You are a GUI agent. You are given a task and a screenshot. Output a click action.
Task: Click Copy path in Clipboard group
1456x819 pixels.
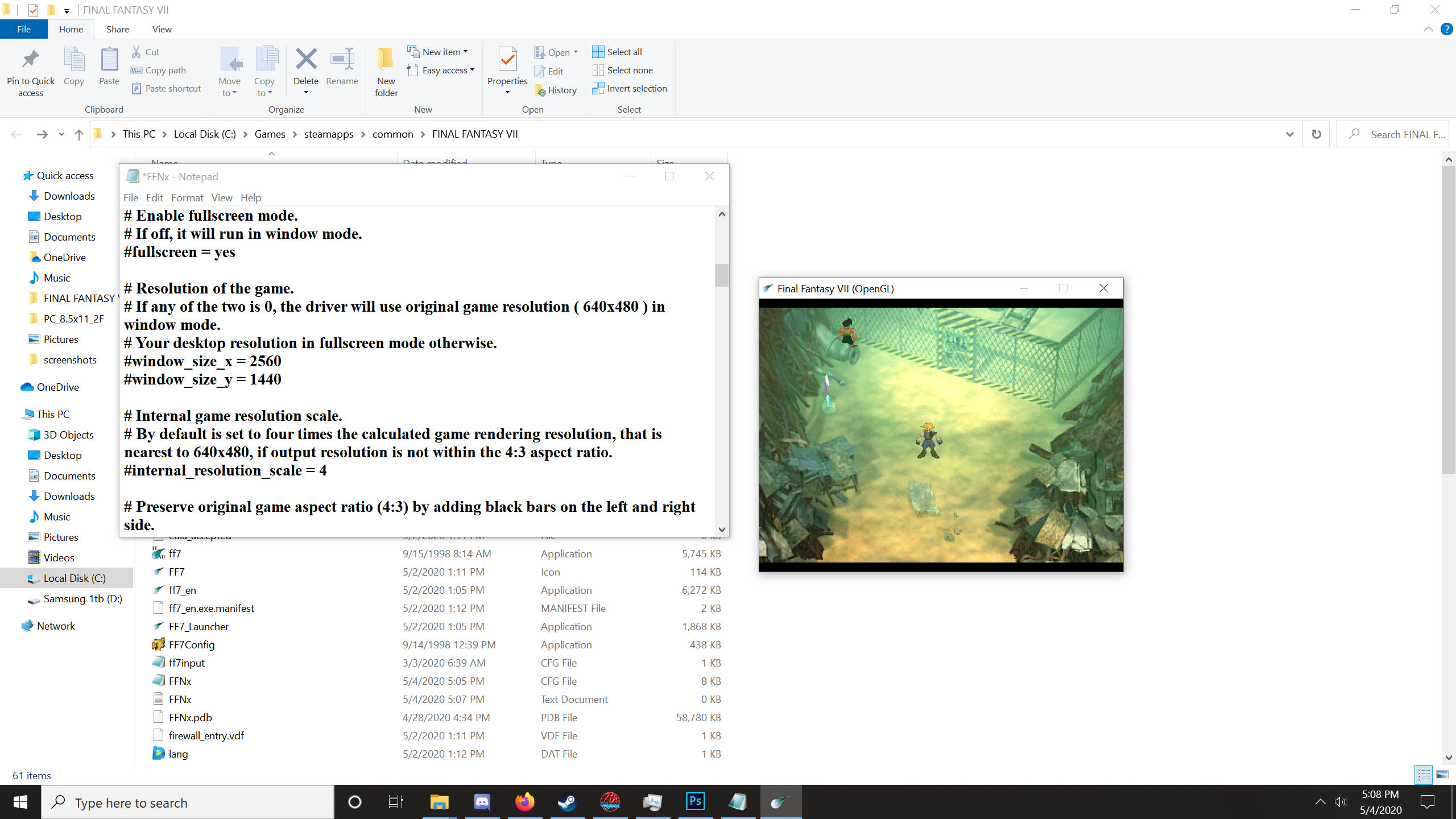tap(159, 70)
